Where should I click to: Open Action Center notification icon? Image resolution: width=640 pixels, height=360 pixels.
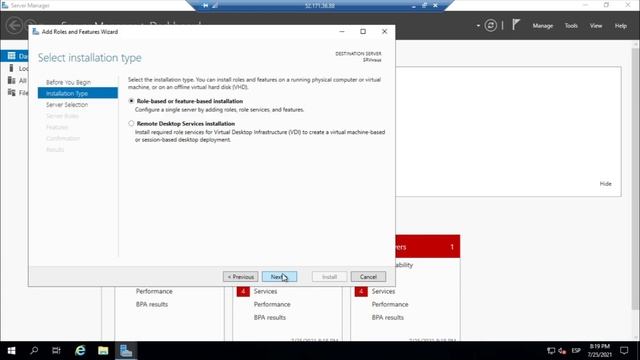coord(624,351)
